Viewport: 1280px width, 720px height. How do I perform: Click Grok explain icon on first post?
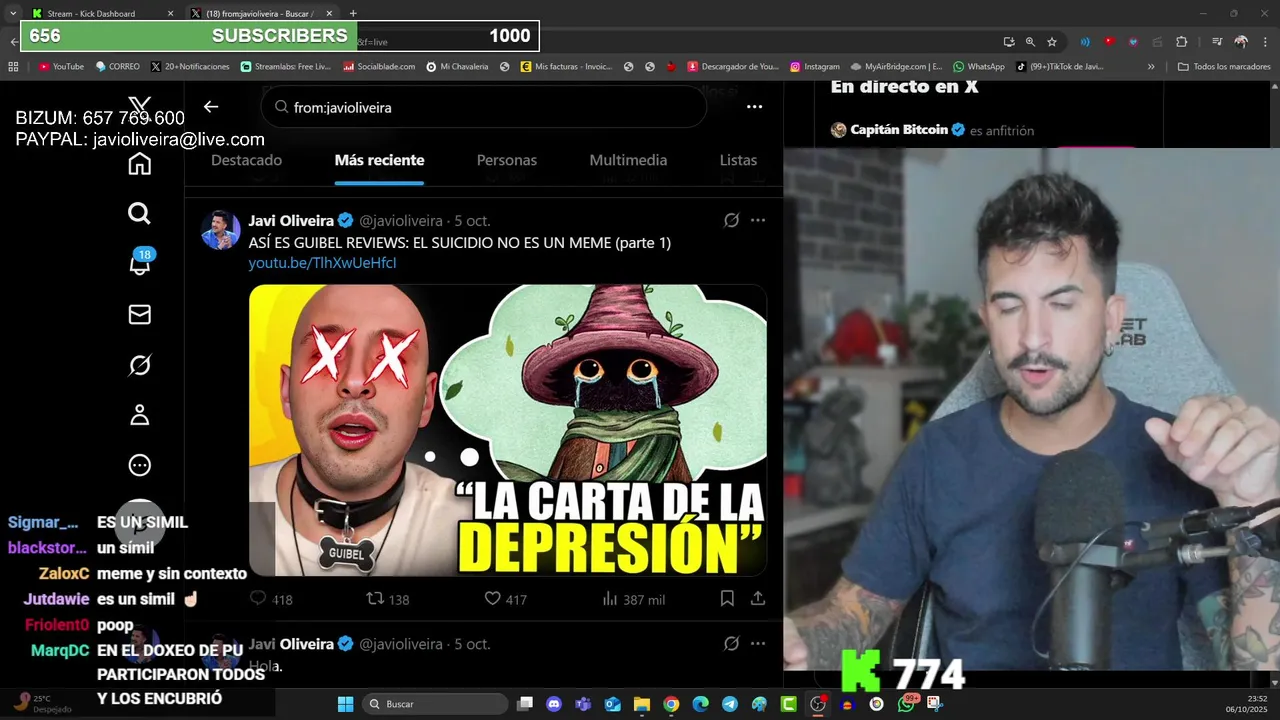coord(731,220)
